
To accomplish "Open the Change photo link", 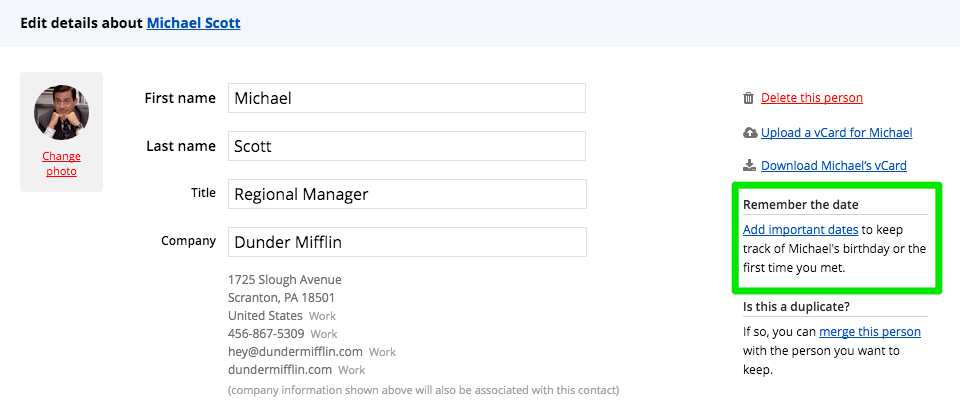I will [x=61, y=164].
